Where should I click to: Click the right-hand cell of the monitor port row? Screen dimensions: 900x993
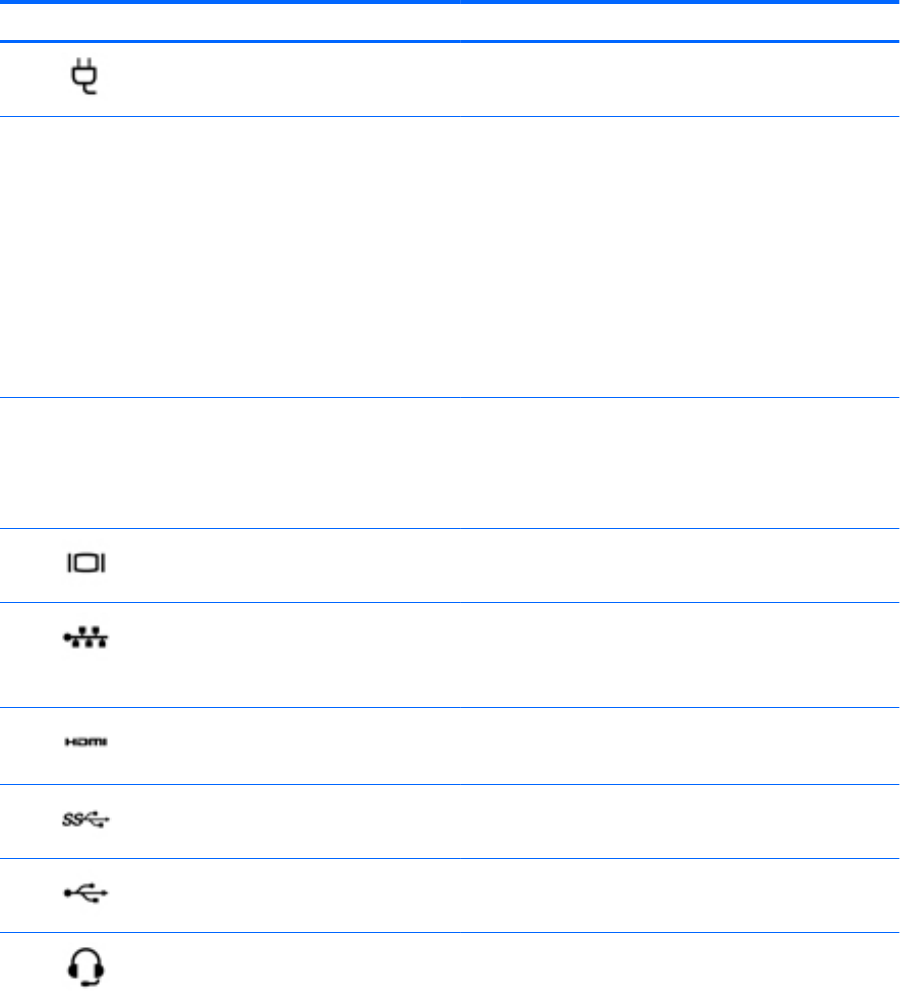pyautogui.click(x=680, y=566)
